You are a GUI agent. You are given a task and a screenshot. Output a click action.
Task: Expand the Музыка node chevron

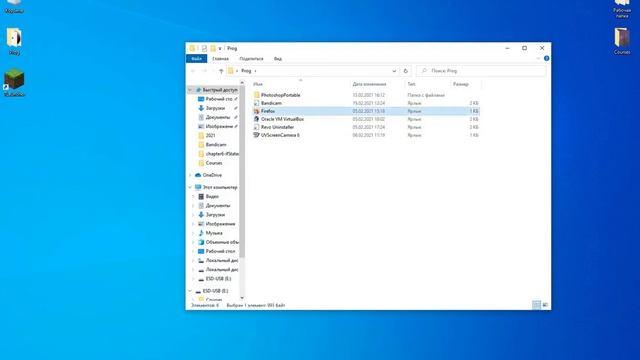[x=193, y=233]
